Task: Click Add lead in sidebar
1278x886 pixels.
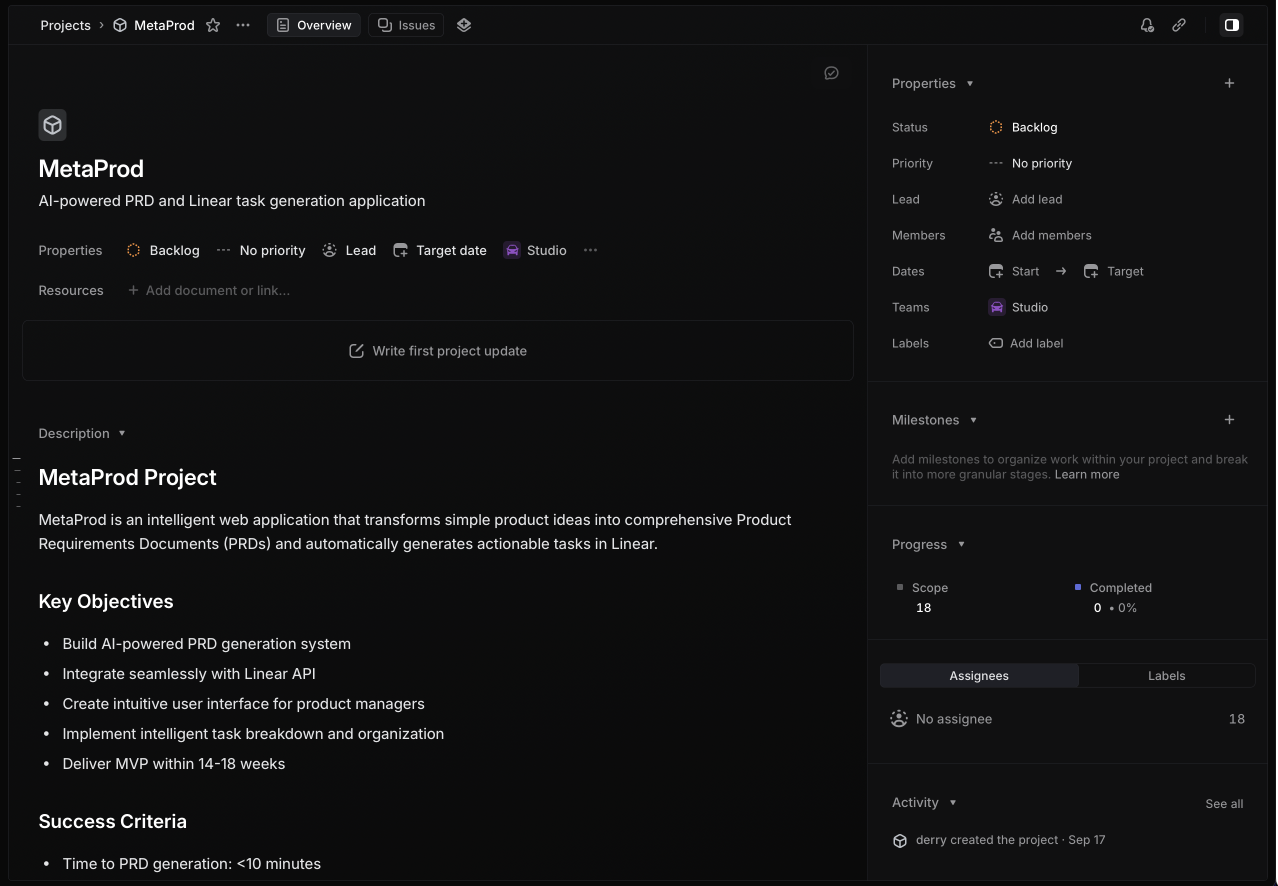Action: click(x=1025, y=199)
